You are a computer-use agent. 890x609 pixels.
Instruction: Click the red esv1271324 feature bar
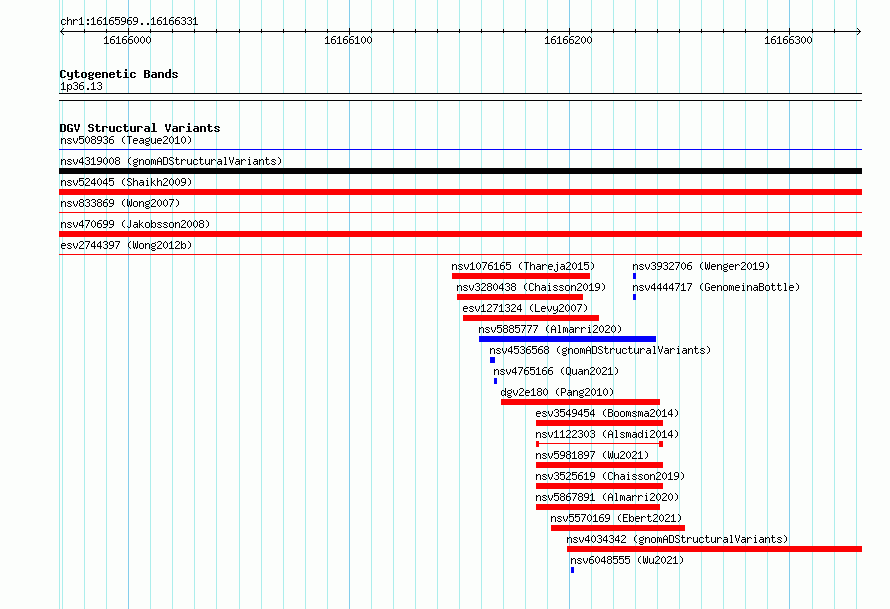click(x=531, y=318)
